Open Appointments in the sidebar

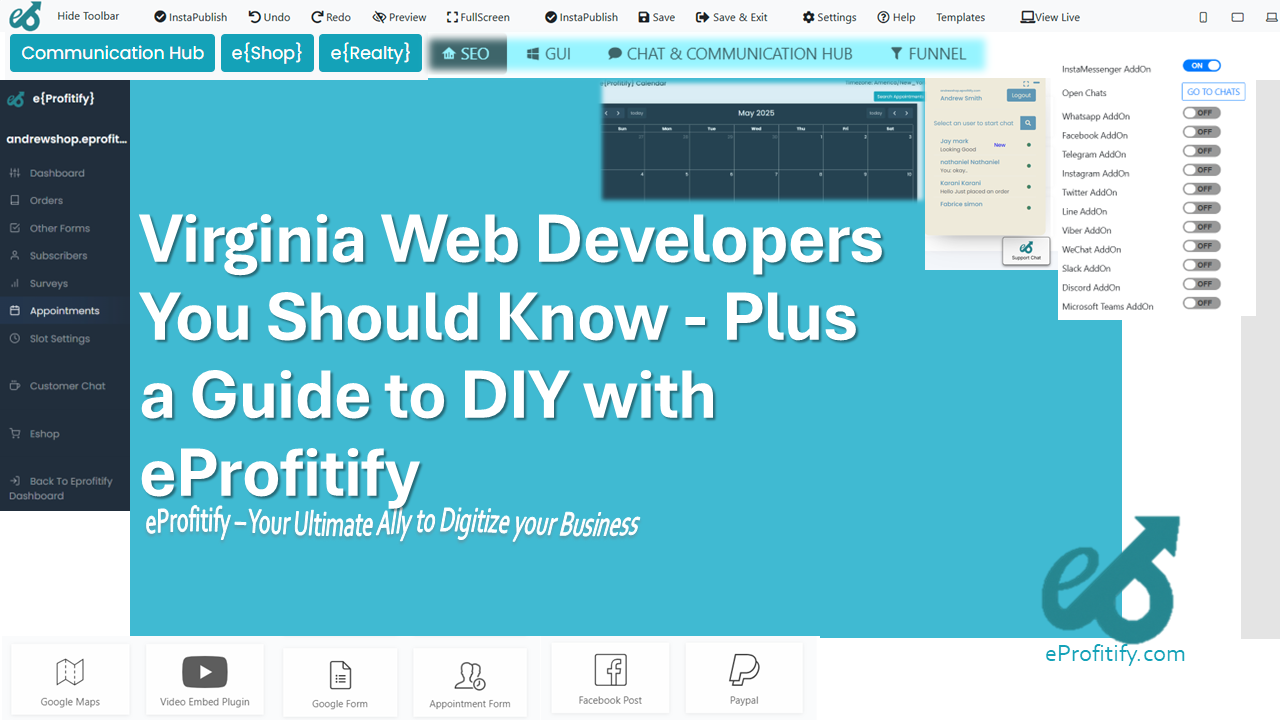[x=64, y=311]
